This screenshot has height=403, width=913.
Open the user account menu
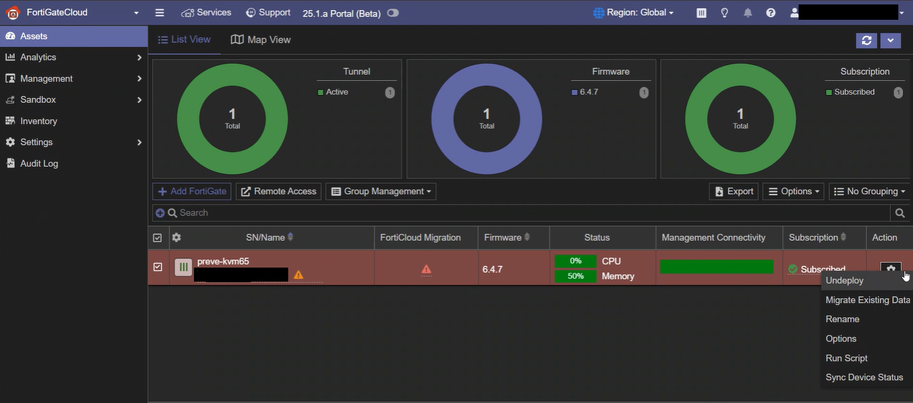(847, 12)
